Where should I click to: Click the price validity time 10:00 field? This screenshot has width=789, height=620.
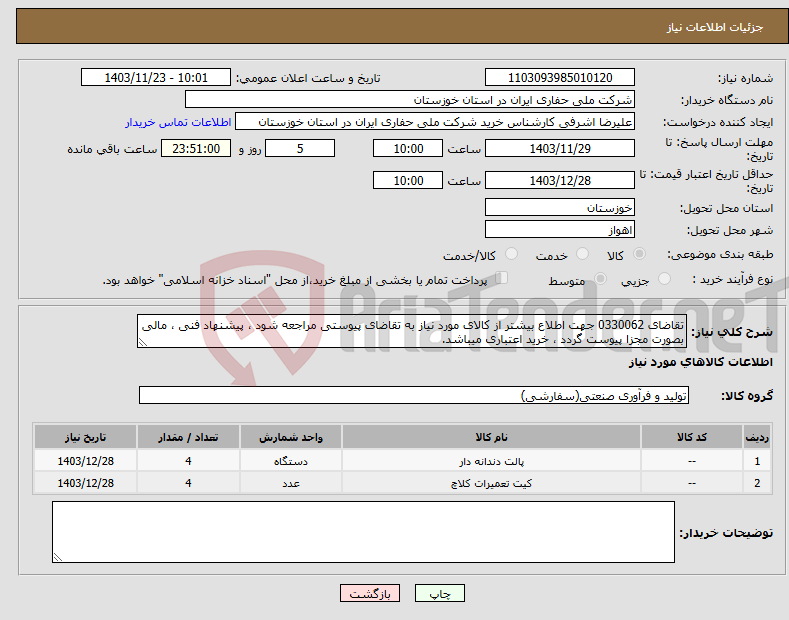408,180
